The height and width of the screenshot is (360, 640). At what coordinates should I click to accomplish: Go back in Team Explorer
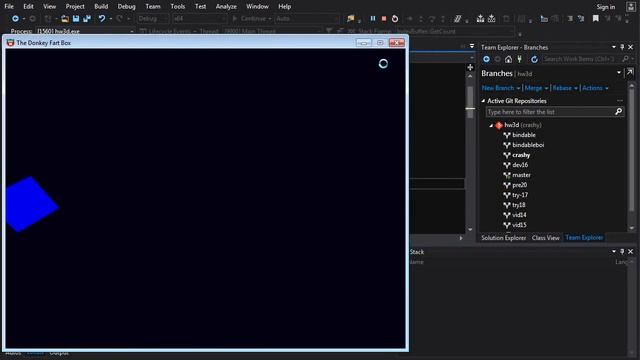click(x=487, y=59)
